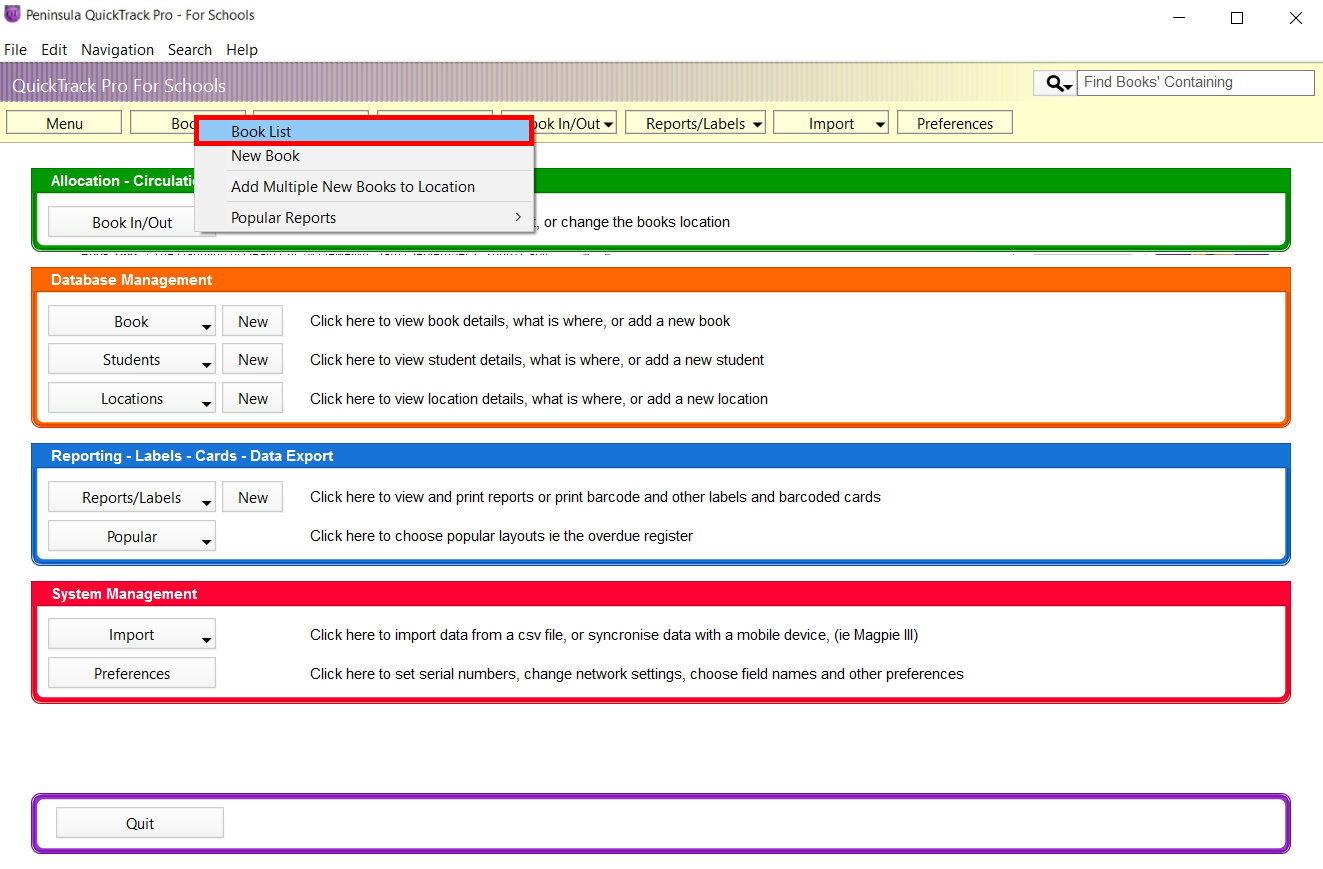
Task: Maximize the QuickTrack Pro window
Action: [x=1237, y=17]
